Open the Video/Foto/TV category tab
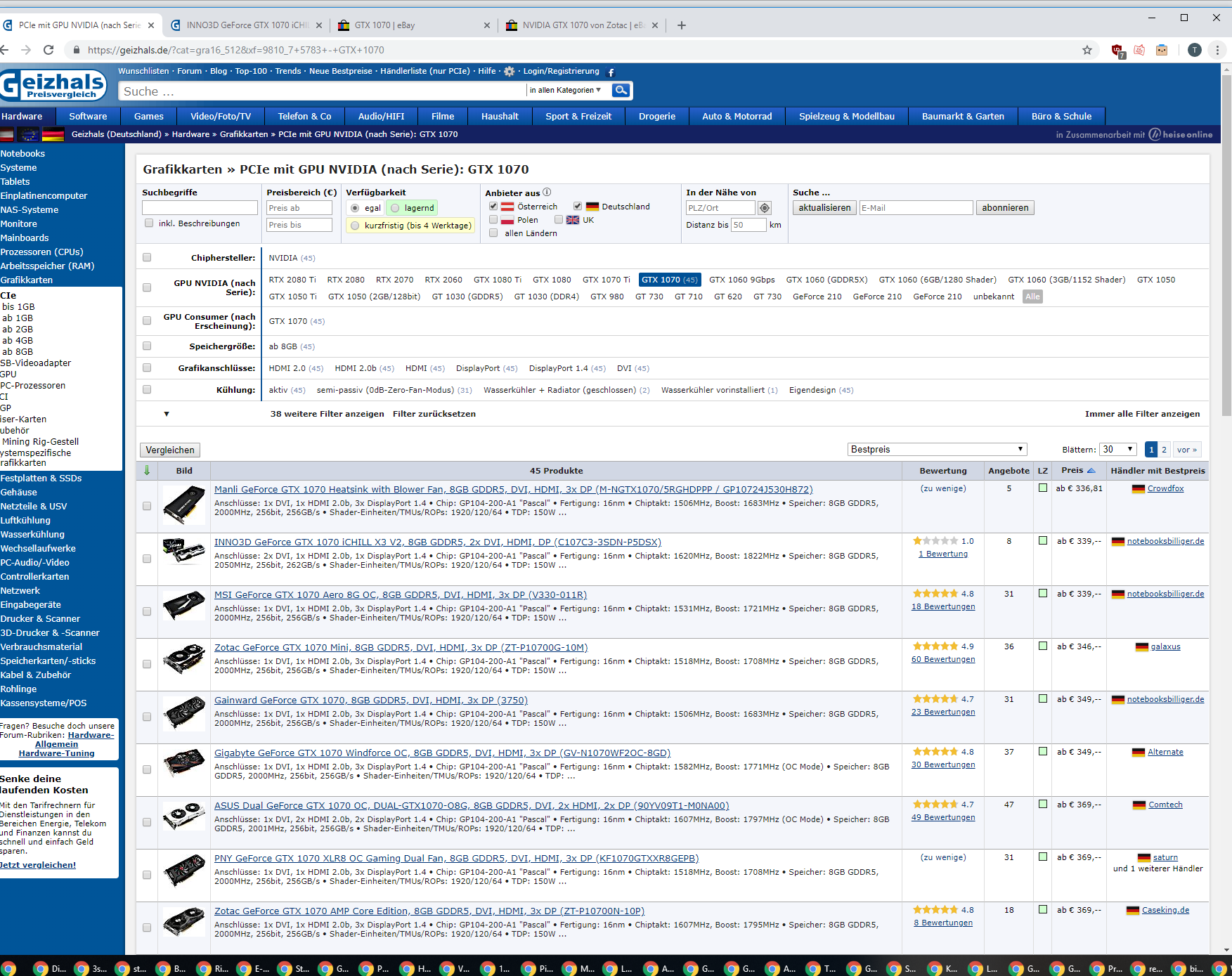The height and width of the screenshot is (976, 1232). click(x=220, y=116)
